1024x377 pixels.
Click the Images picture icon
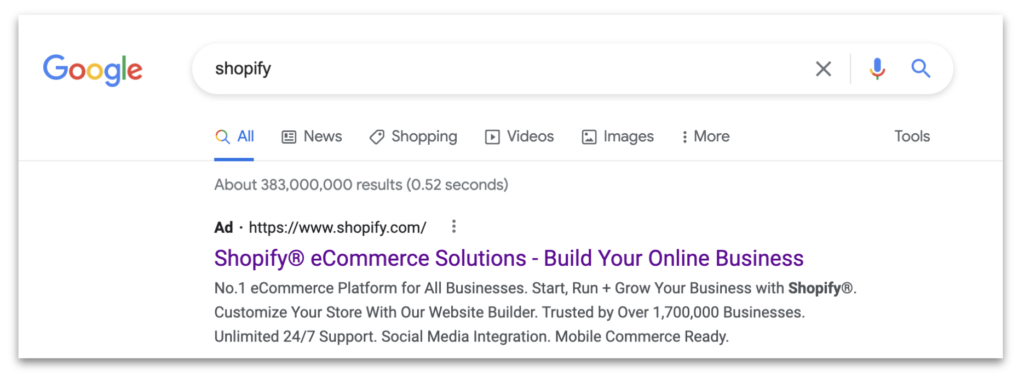pos(589,137)
